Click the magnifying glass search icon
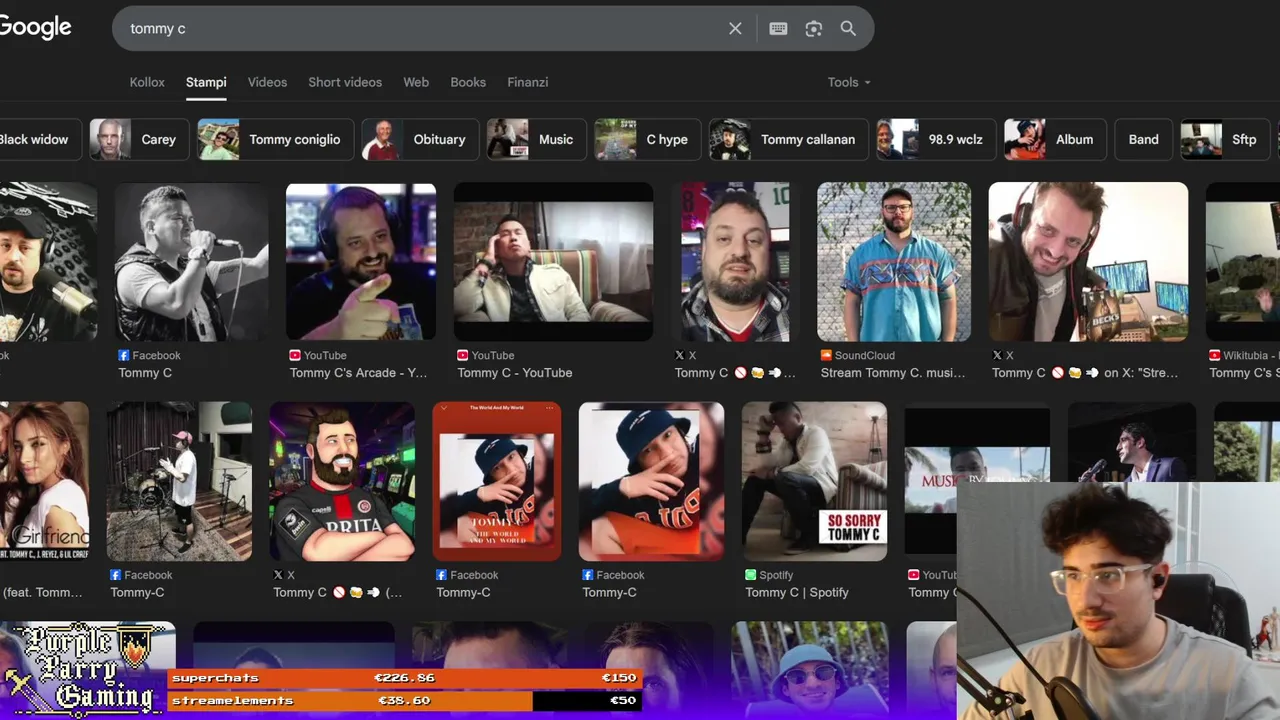Screen dimensions: 1280x720 pos(848,29)
